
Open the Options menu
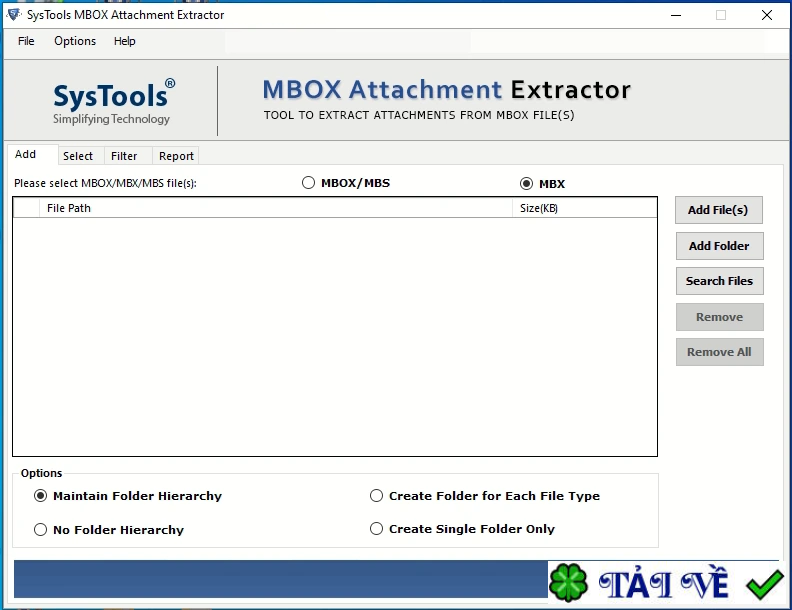pos(75,41)
